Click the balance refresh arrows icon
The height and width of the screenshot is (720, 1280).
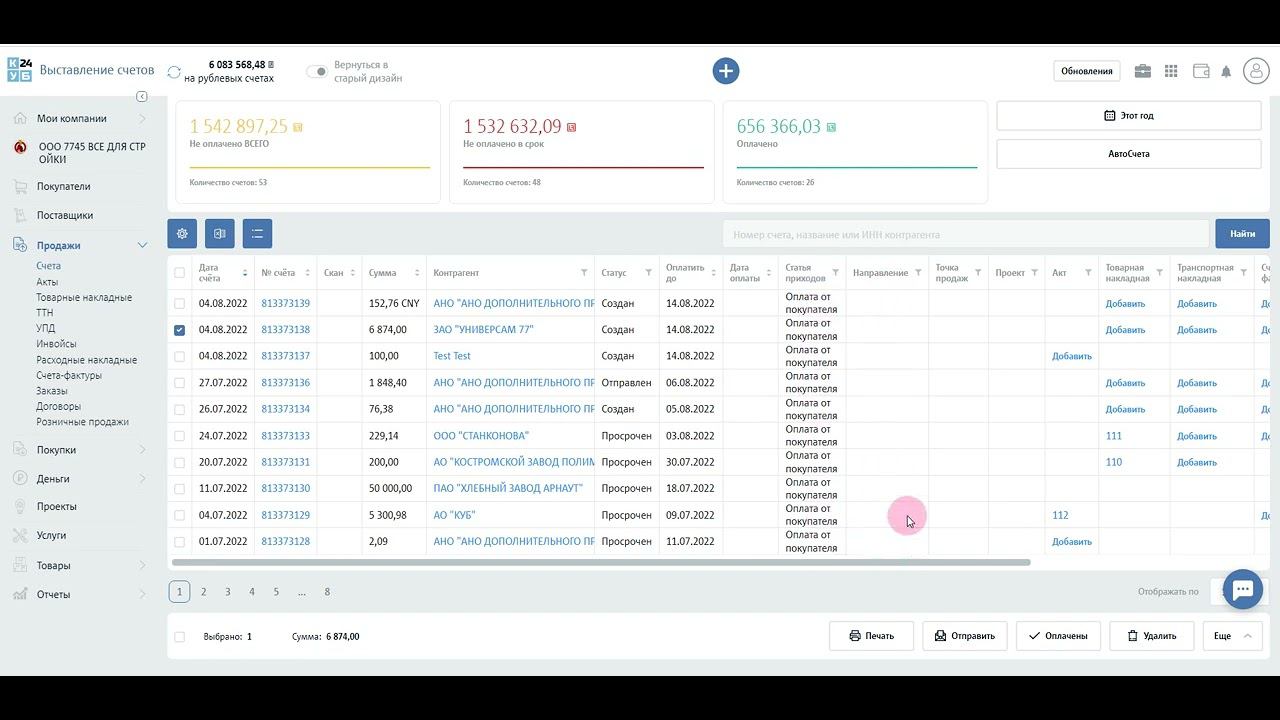(x=174, y=72)
